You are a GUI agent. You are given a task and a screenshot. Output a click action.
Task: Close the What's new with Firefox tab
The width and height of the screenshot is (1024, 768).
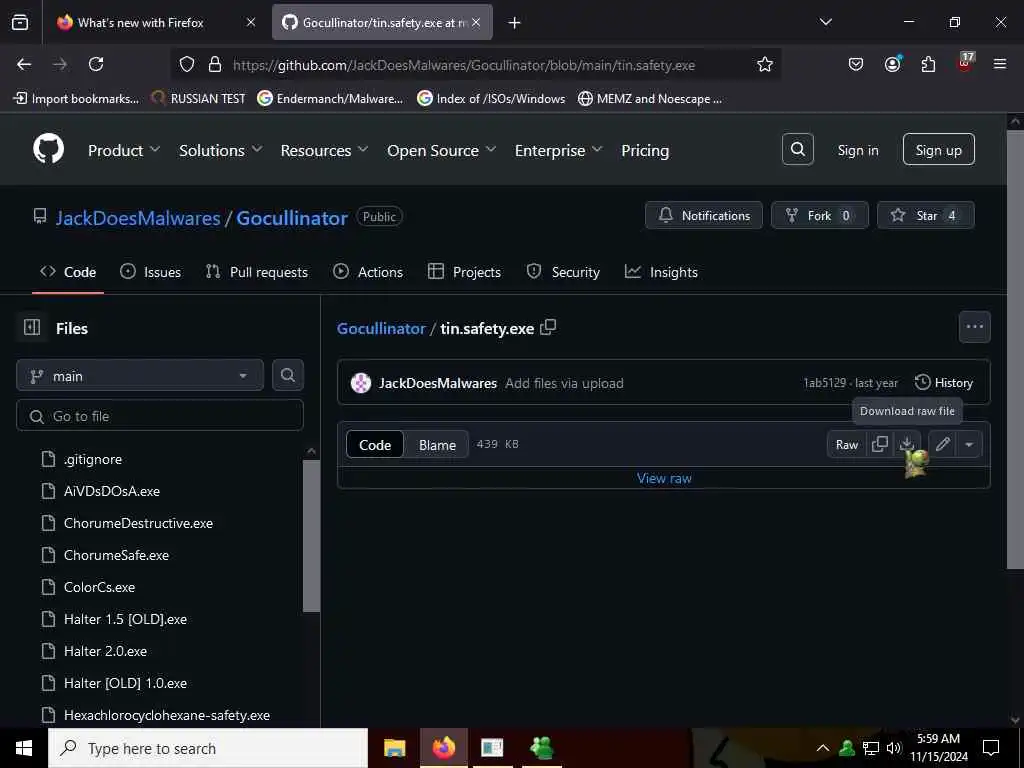click(x=251, y=22)
